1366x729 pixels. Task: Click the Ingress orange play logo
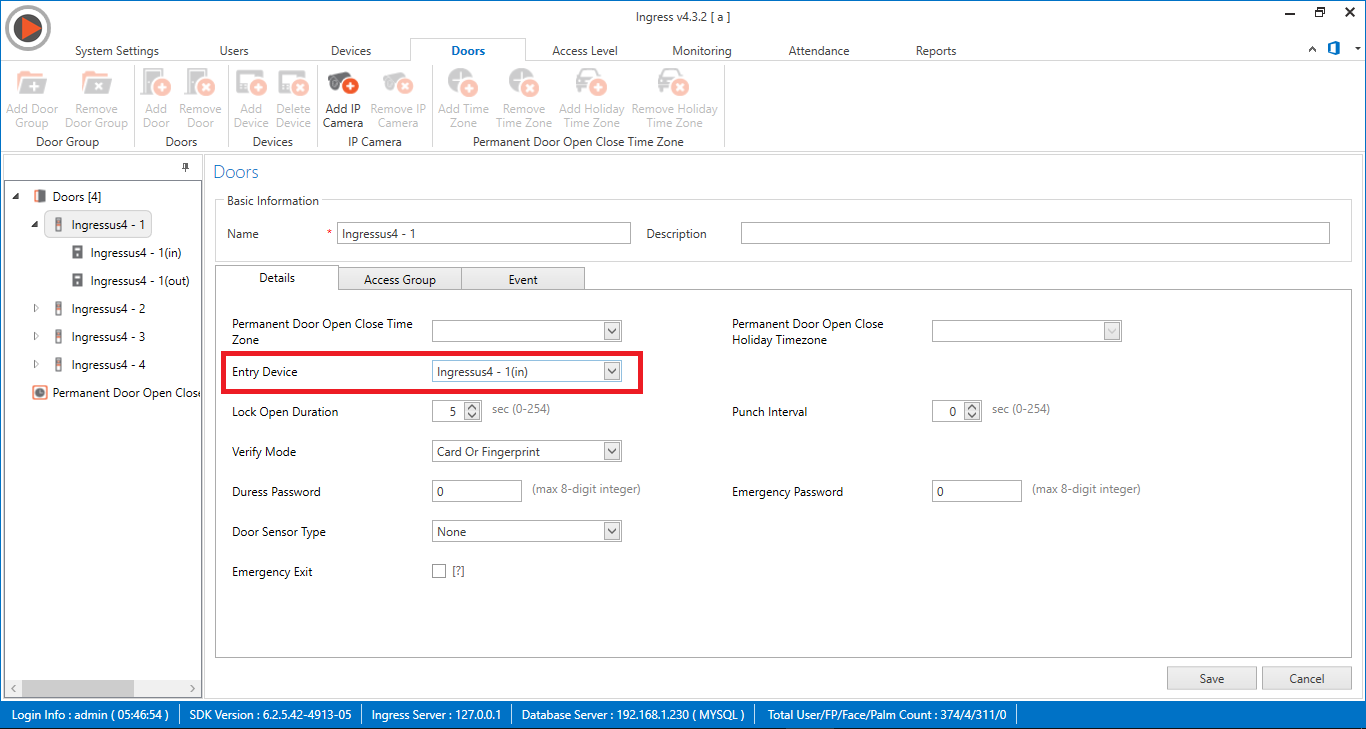[x=27, y=28]
